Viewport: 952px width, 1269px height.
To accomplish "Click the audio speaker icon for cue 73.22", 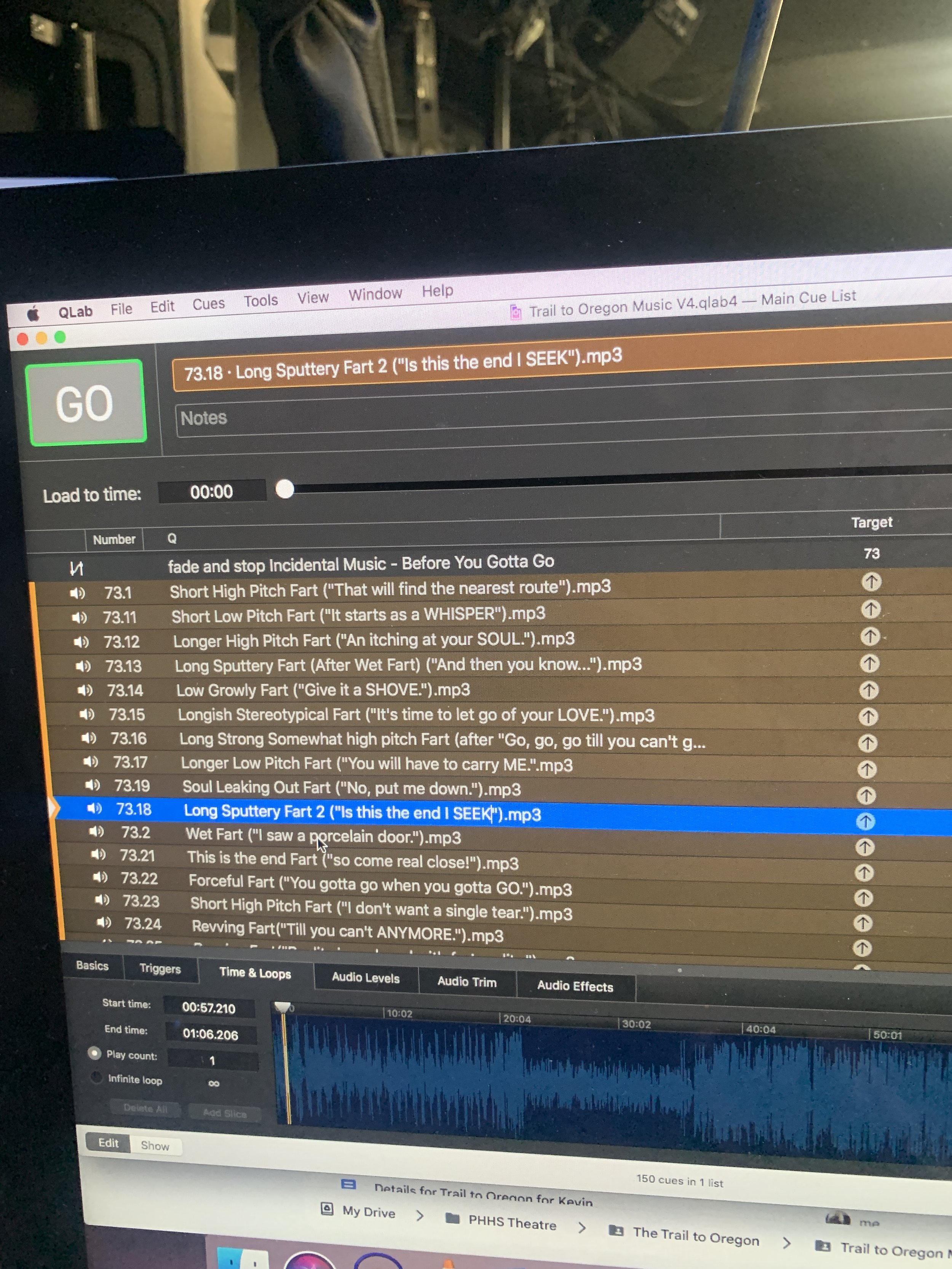I will coord(100,877).
